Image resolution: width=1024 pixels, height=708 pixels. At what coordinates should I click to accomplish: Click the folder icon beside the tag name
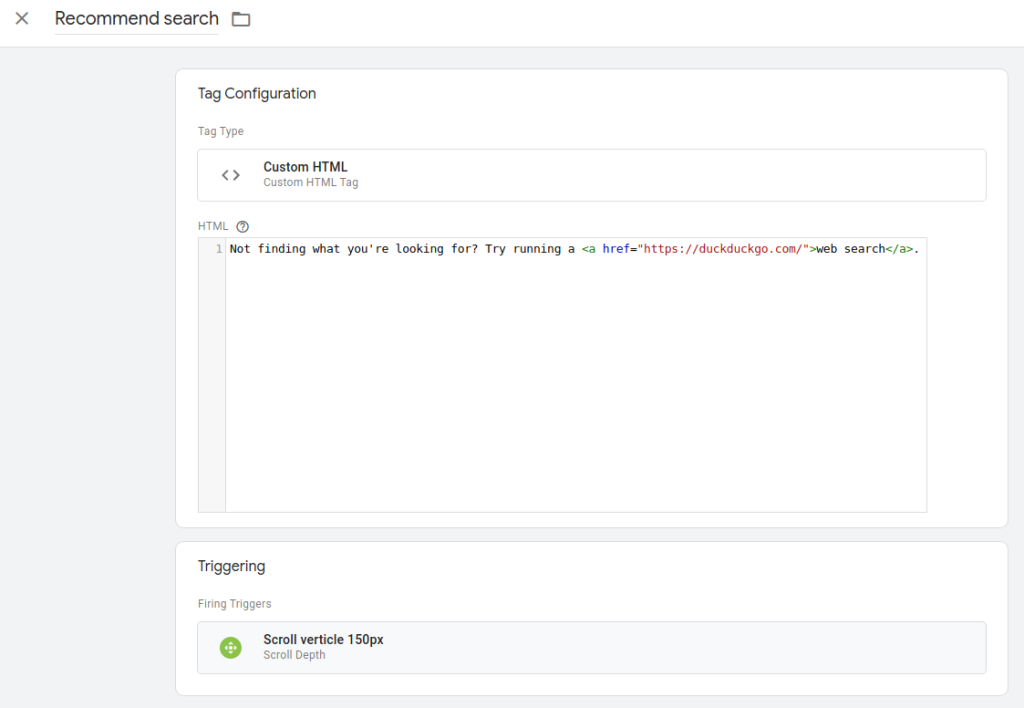(x=241, y=19)
